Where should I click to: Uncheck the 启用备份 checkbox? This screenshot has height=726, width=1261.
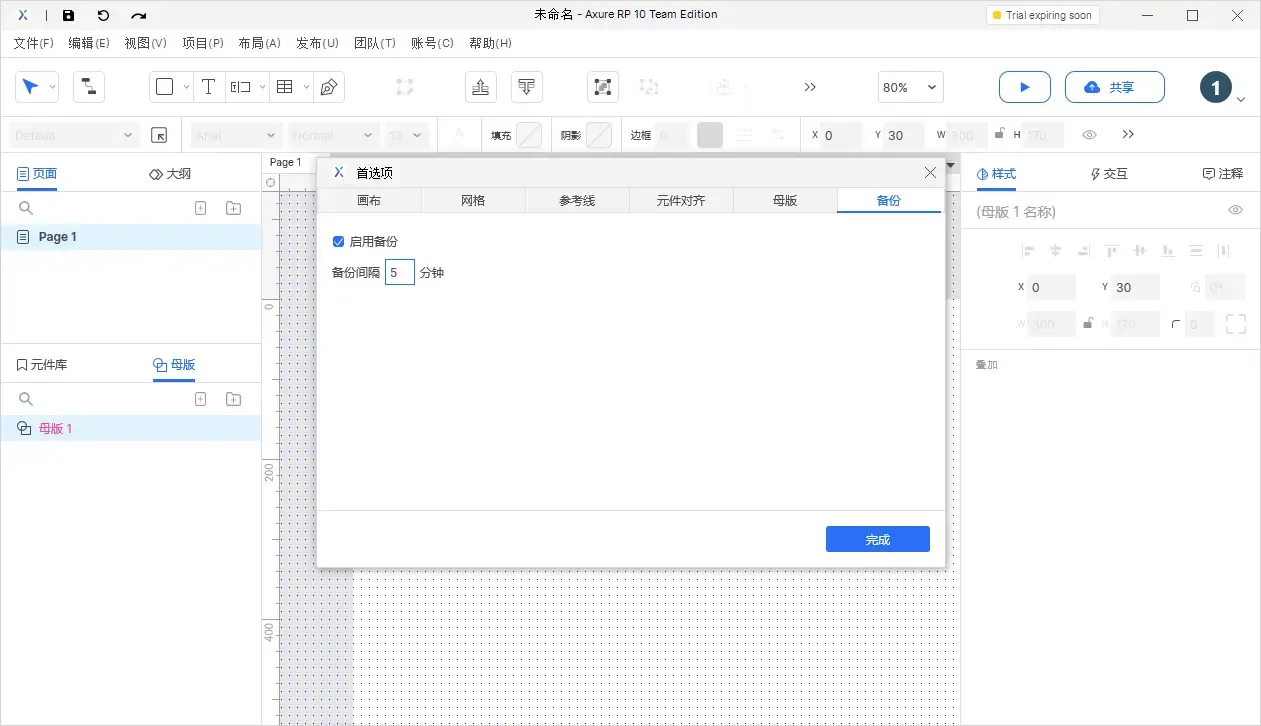tap(338, 242)
